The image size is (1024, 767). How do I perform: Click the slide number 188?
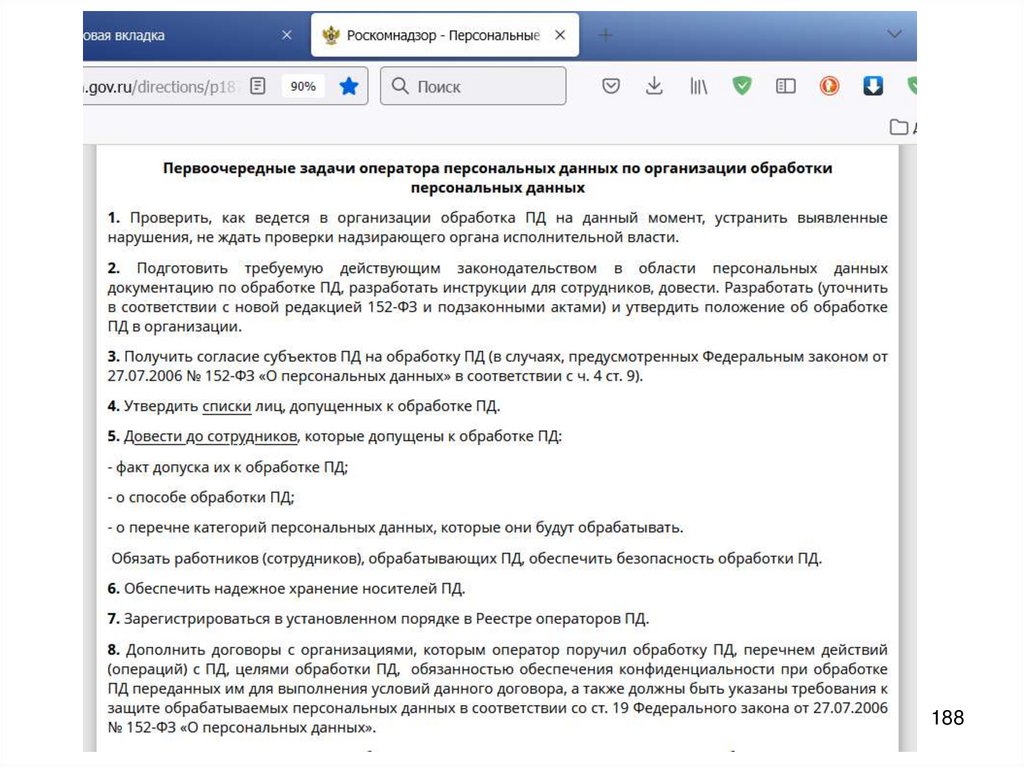pyautogui.click(x=948, y=718)
